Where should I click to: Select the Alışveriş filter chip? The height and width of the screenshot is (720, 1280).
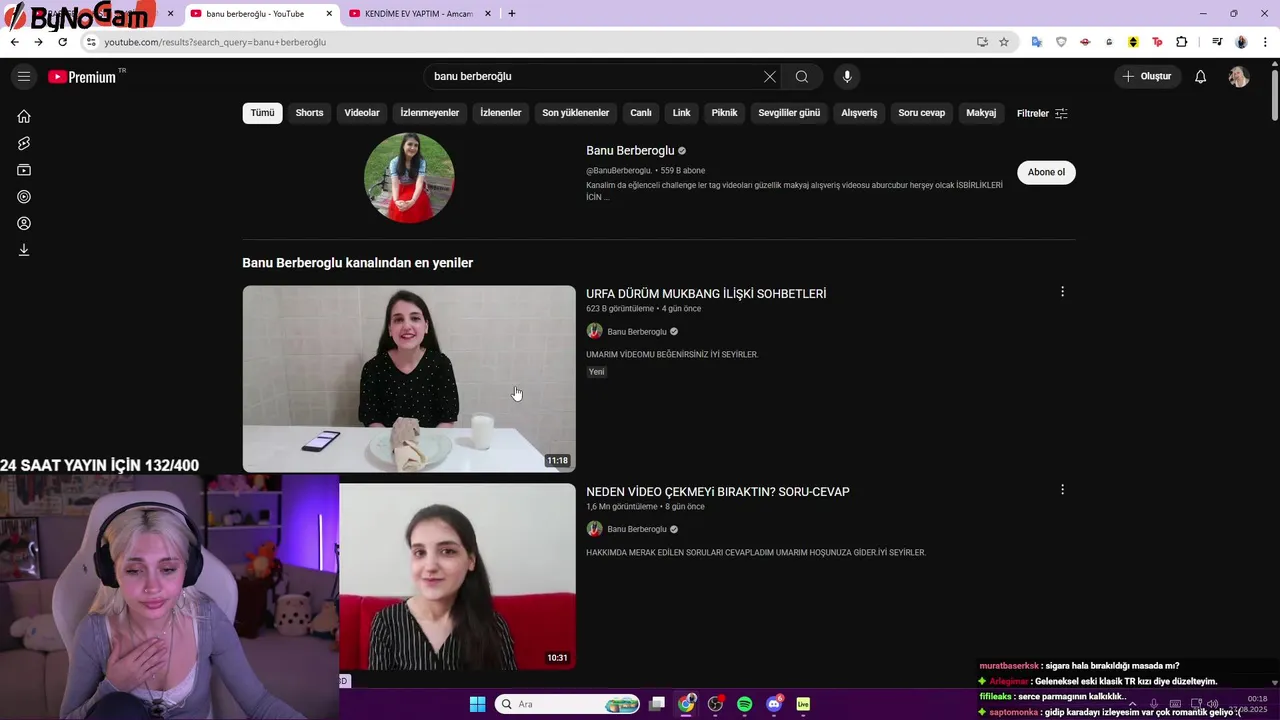859,113
